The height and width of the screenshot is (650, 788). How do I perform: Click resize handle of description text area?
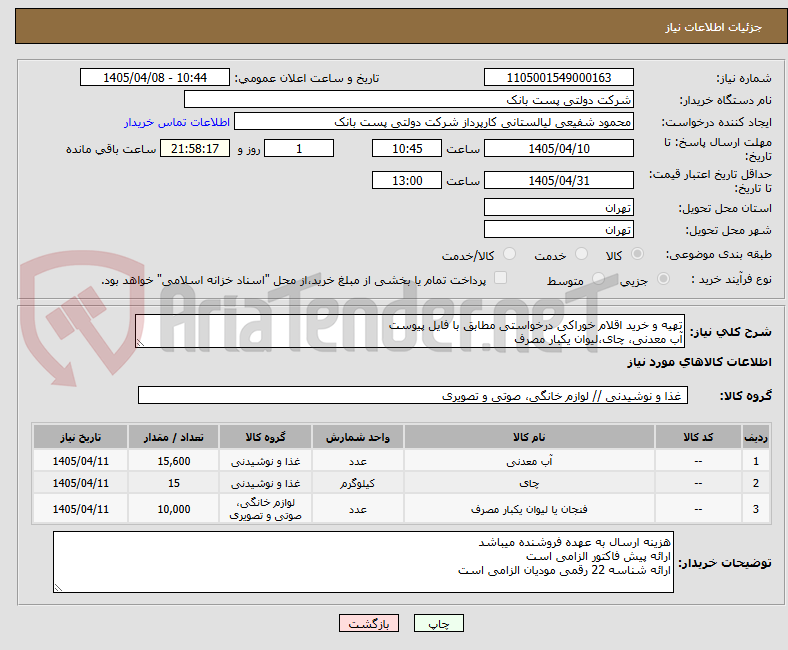coord(140,343)
